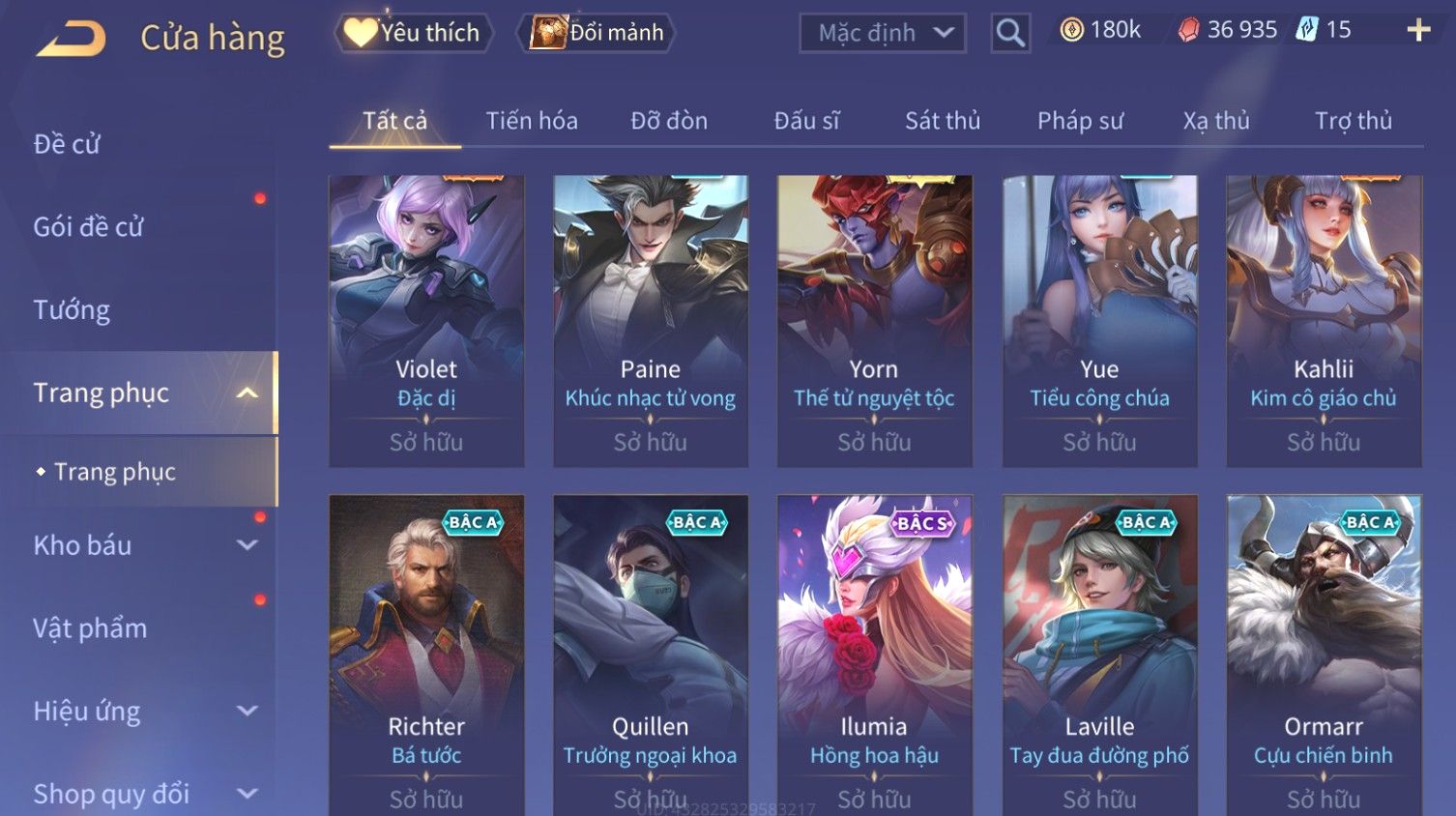Image resolution: width=1456 pixels, height=816 pixels.
Task: Open the search magnifier icon
Action: pyautogui.click(x=1010, y=33)
